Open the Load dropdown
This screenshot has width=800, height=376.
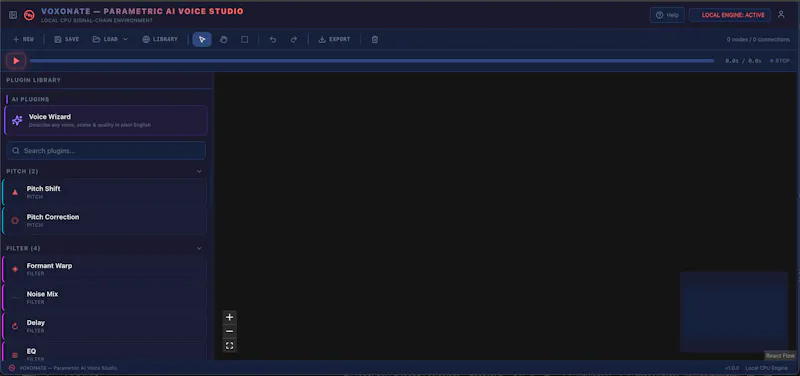click(110, 39)
